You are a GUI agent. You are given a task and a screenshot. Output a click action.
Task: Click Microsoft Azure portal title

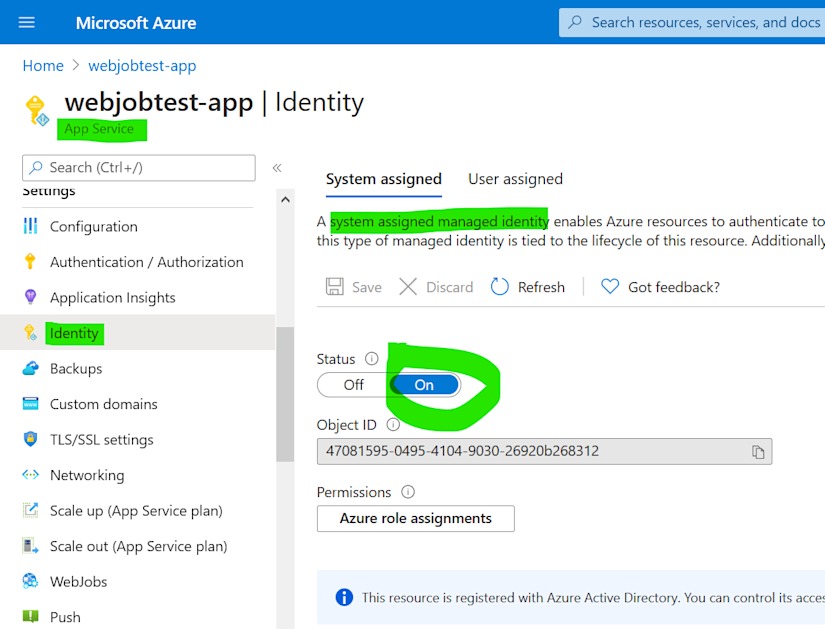pos(136,23)
